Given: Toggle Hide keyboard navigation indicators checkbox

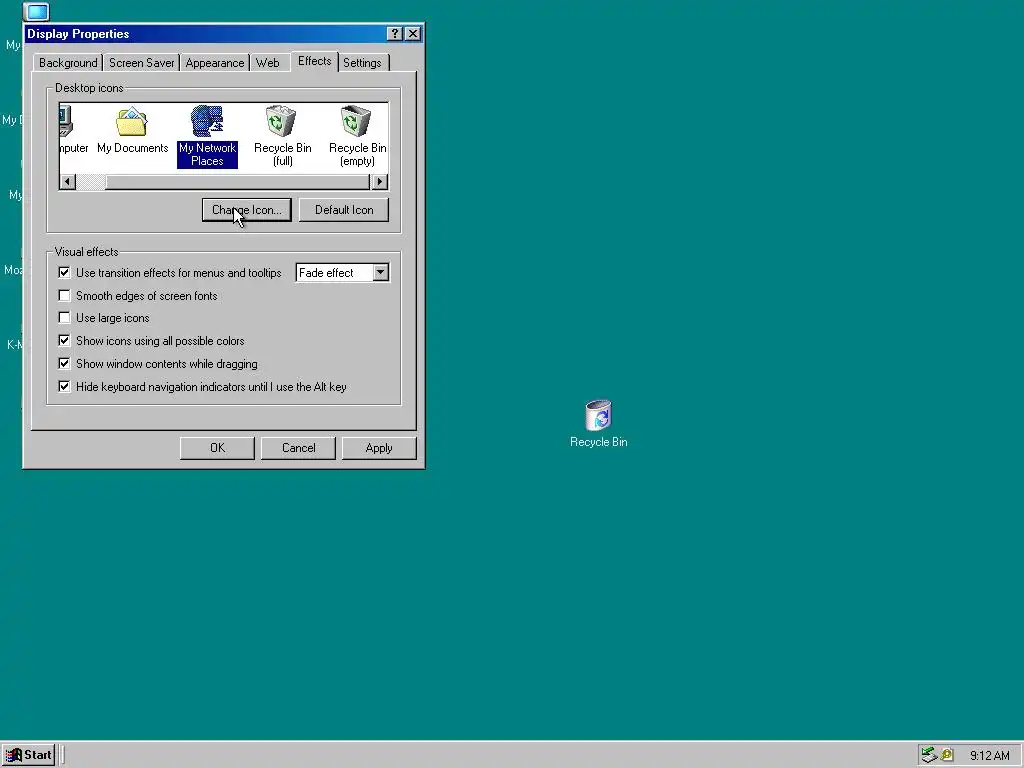Looking at the screenshot, I should coord(64,387).
